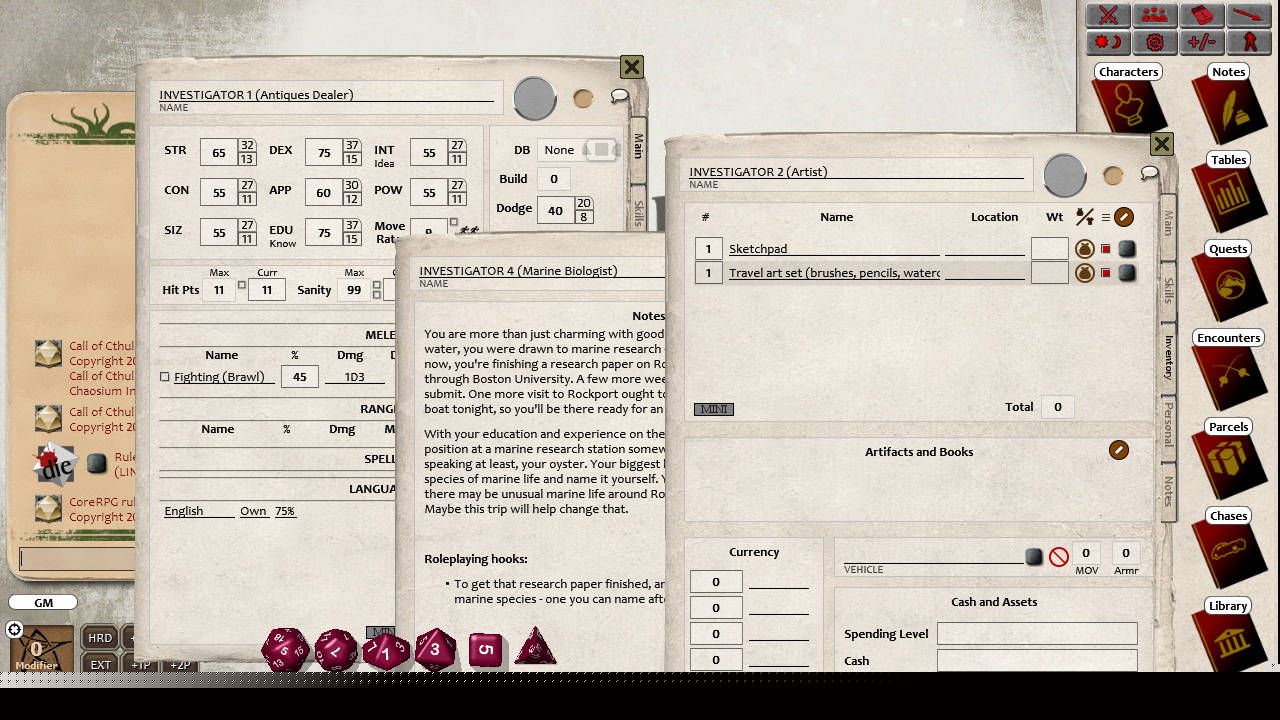This screenshot has height=720, width=1280.
Task: Toggle edit mode for inventory item list
Action: click(1124, 217)
